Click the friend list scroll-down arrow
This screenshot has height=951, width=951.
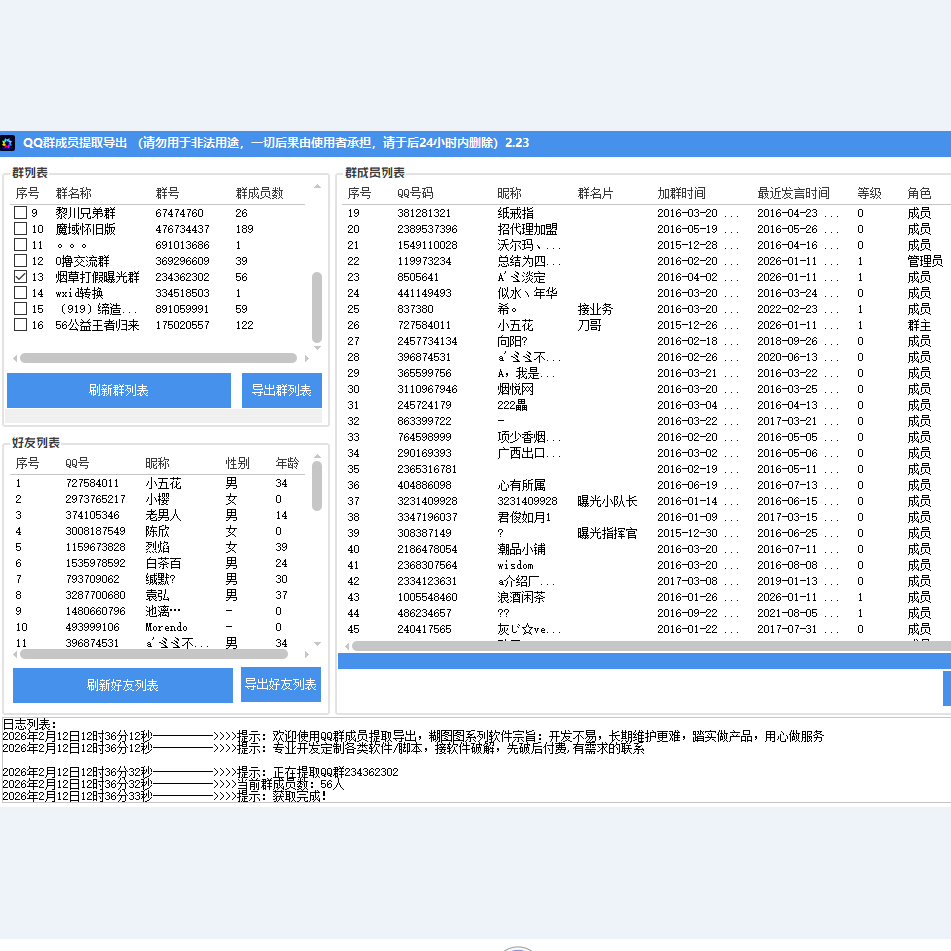point(317,644)
